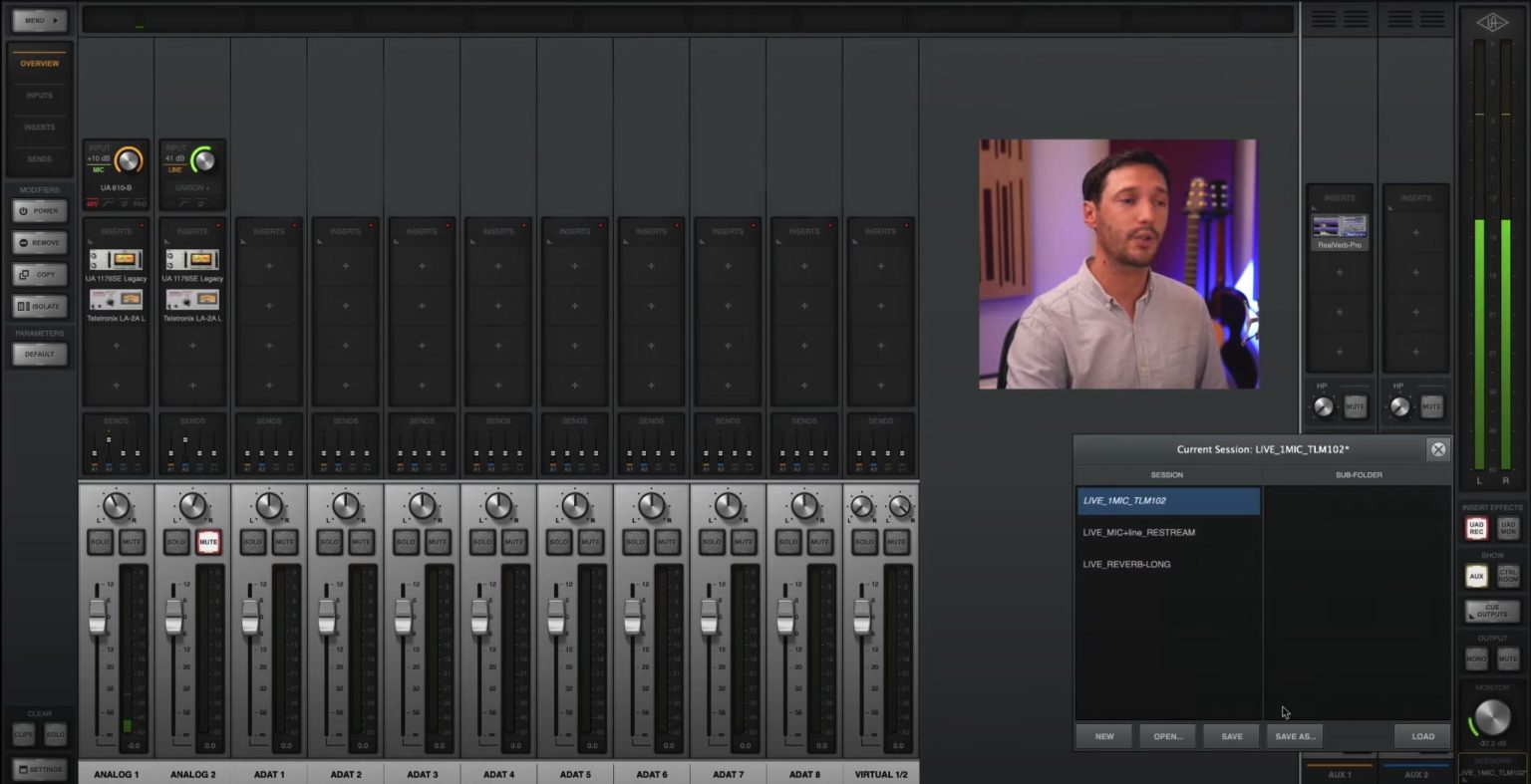Unmute the Analog 2 channel

pyautogui.click(x=208, y=542)
